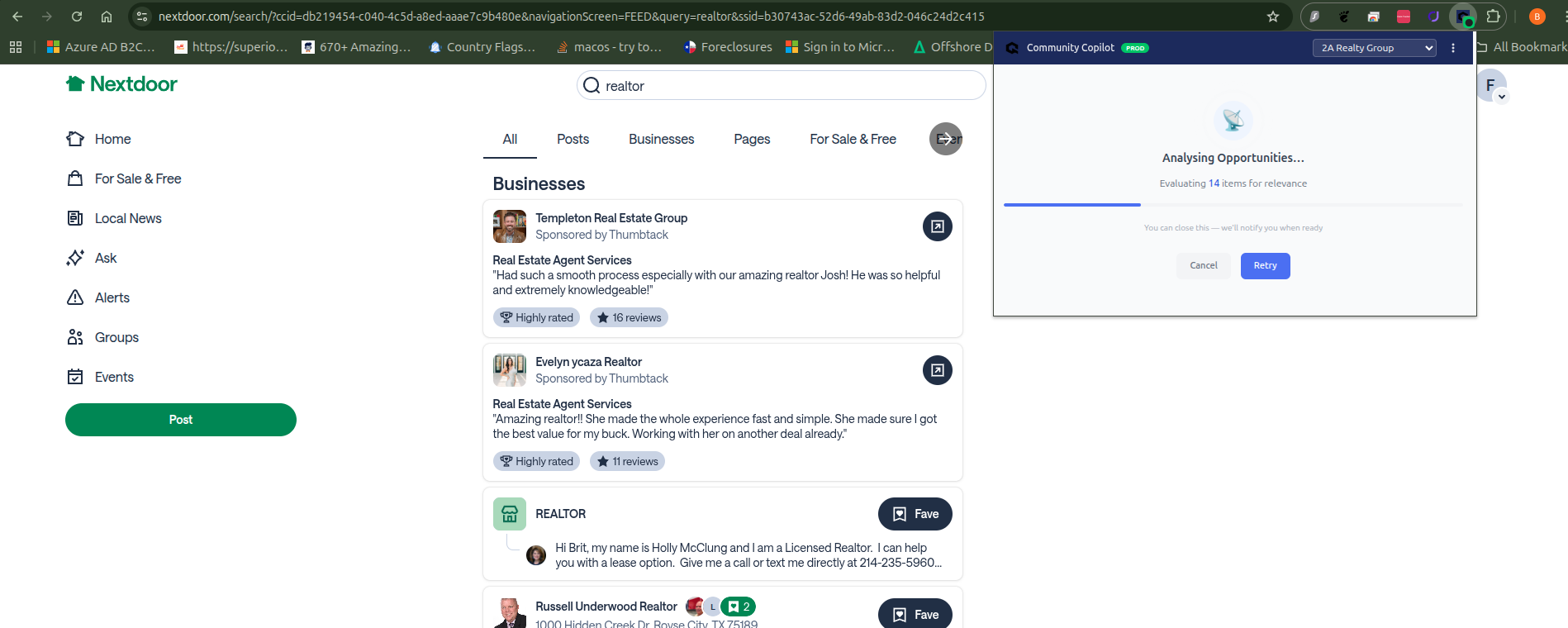Open the Country Flags bookmark

click(x=482, y=47)
